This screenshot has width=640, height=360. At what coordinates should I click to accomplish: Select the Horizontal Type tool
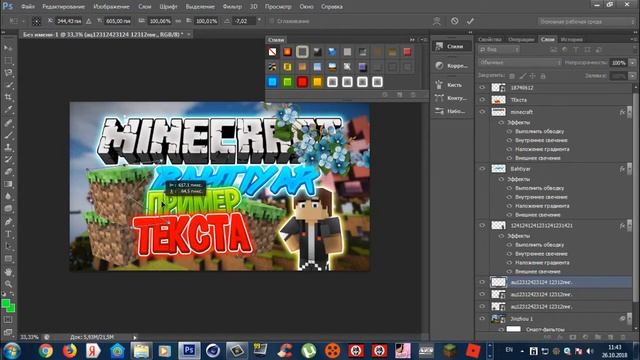tap(8, 234)
